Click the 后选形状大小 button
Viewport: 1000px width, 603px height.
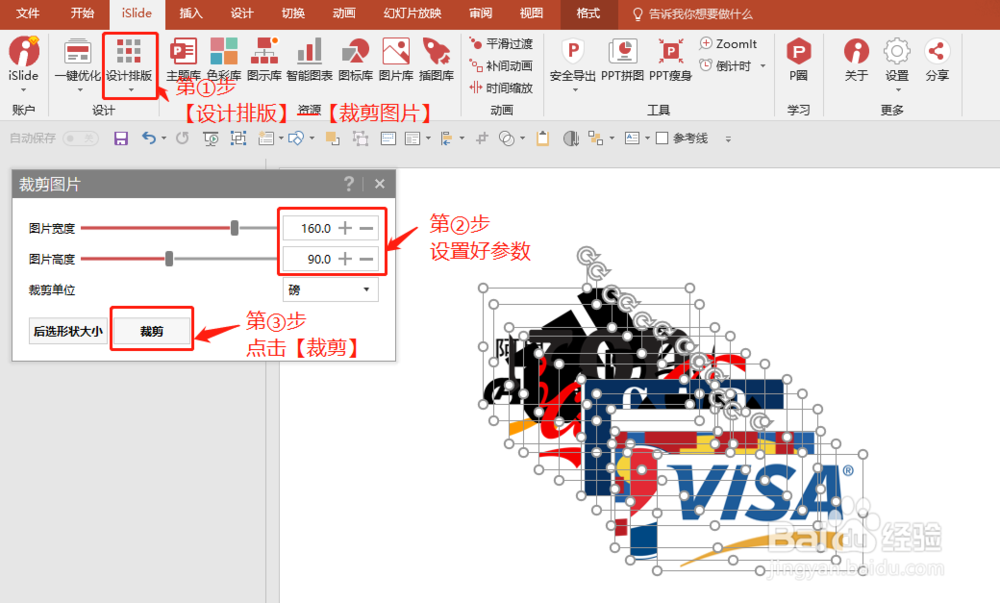[68, 331]
